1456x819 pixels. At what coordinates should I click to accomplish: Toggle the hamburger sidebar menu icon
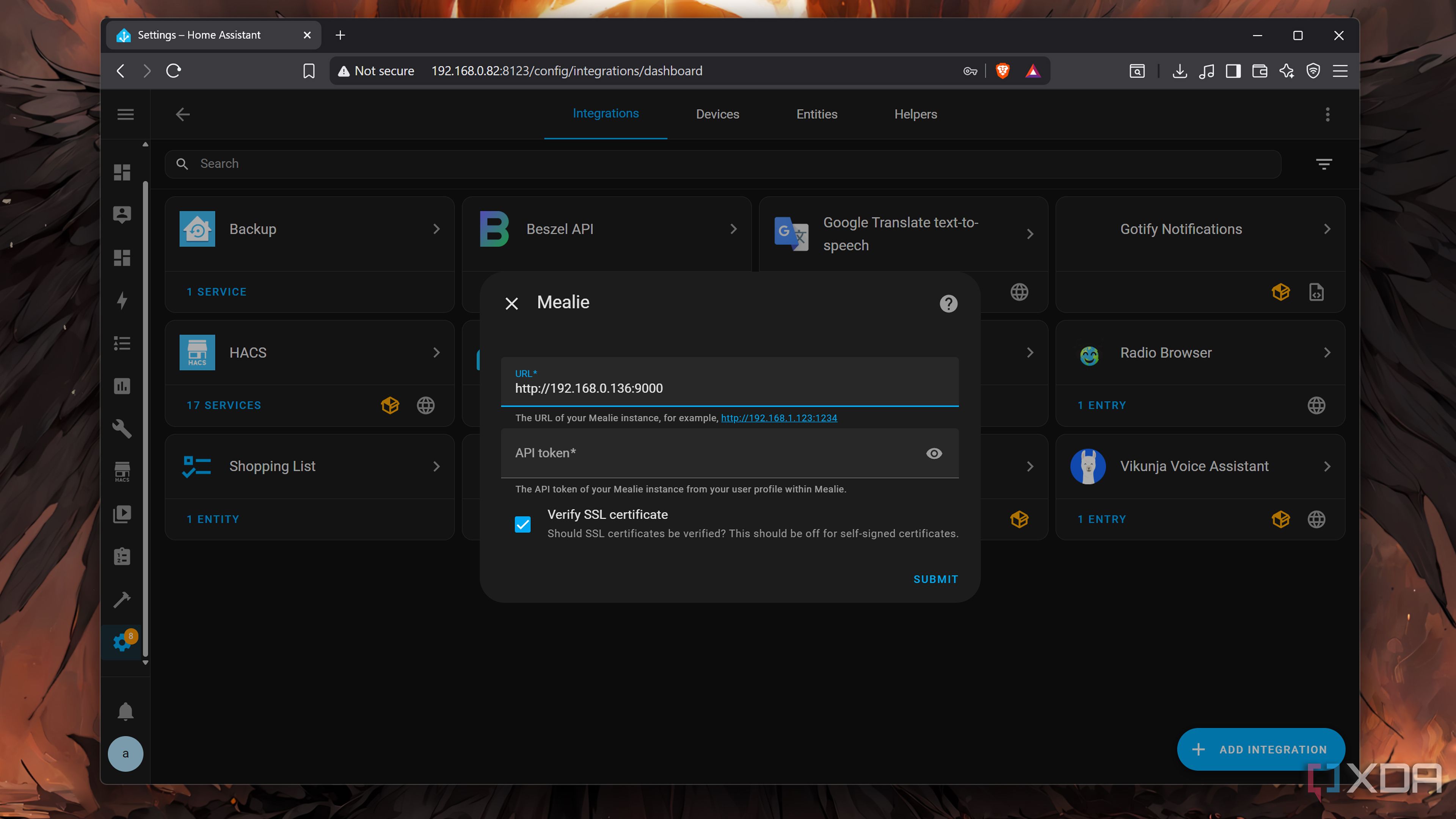[x=125, y=114]
